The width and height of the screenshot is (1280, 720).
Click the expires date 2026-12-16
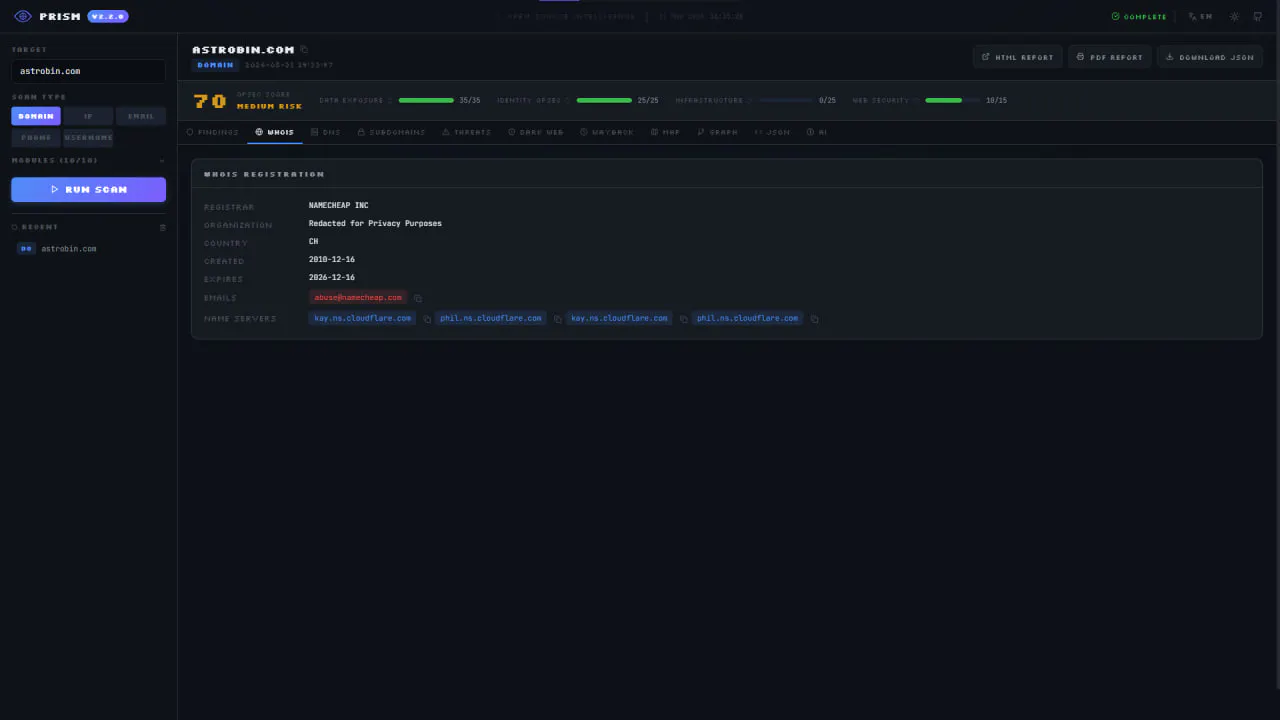pyautogui.click(x=332, y=278)
